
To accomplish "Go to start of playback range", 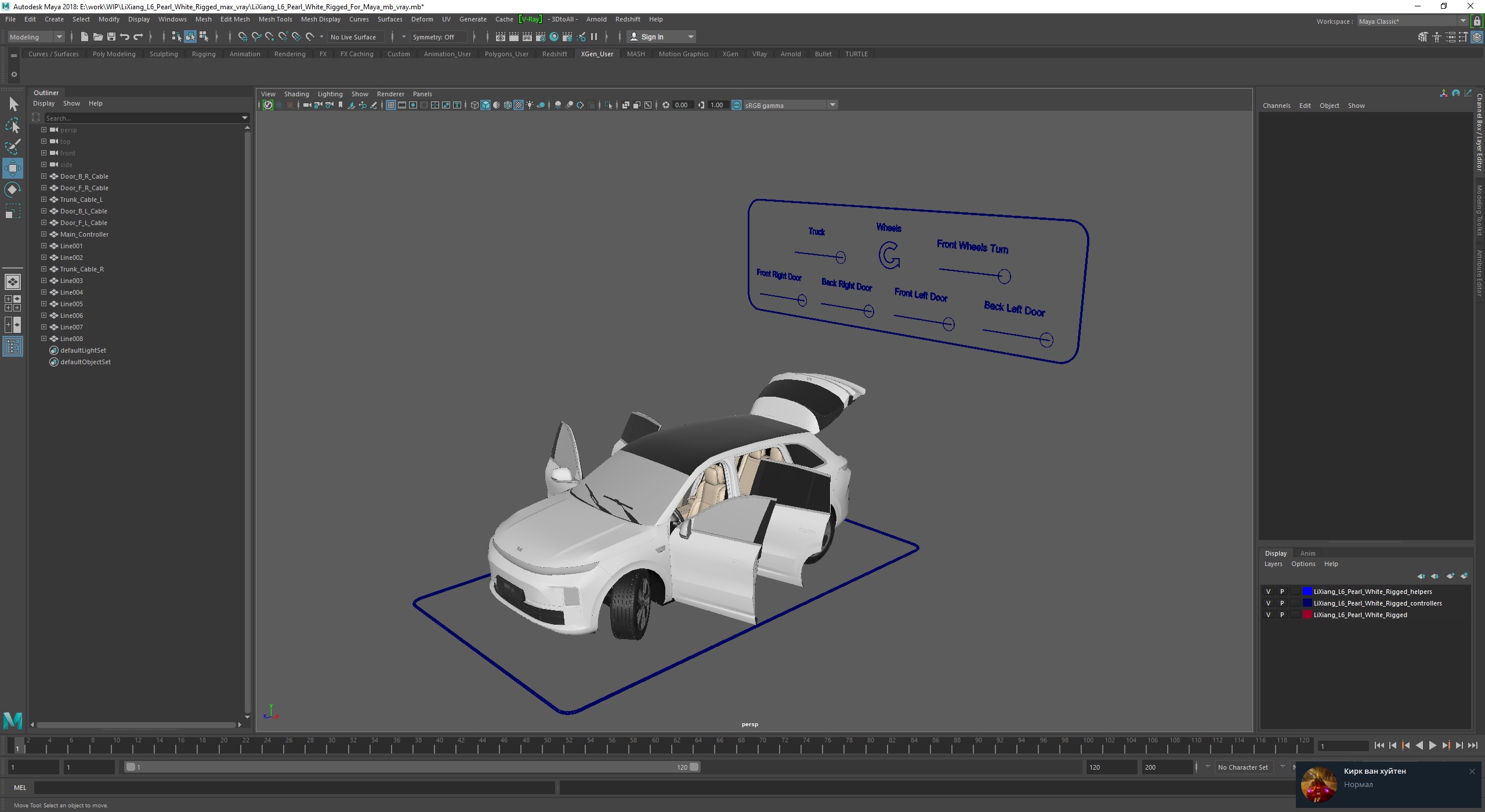I will pyautogui.click(x=1379, y=746).
